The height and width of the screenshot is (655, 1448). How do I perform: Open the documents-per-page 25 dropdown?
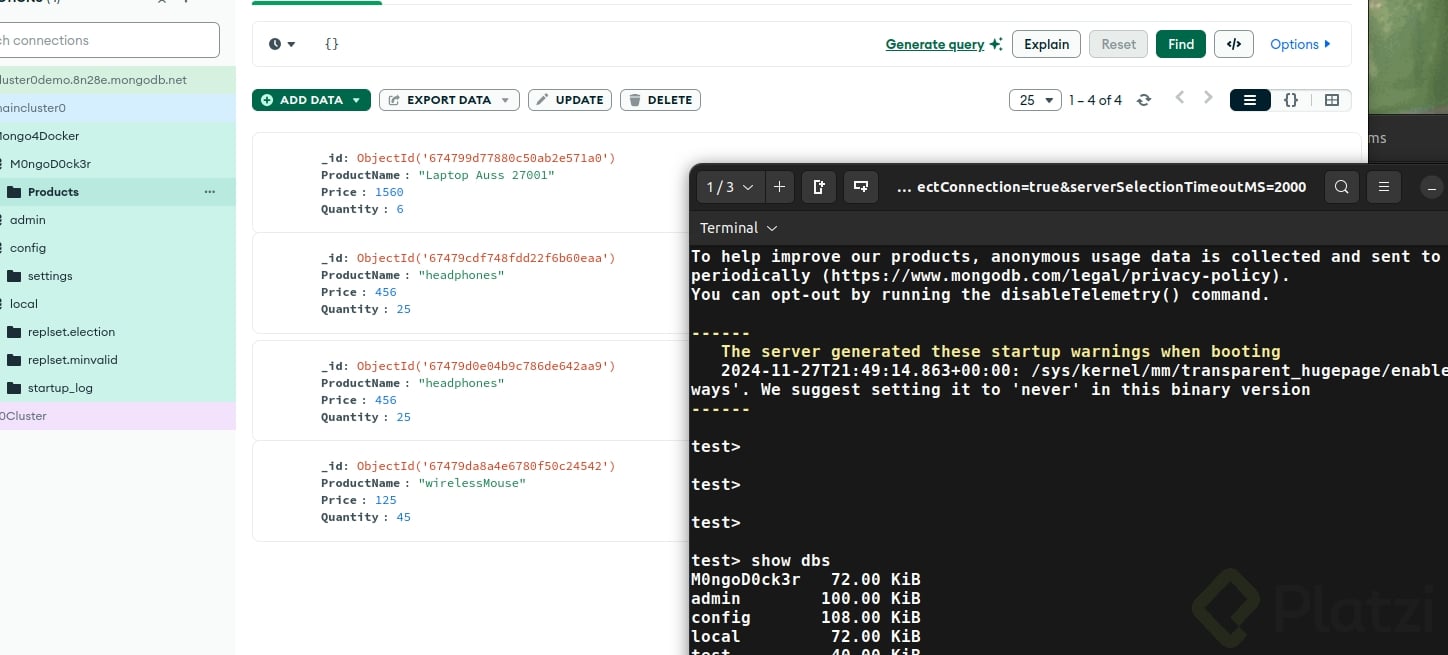click(1035, 100)
